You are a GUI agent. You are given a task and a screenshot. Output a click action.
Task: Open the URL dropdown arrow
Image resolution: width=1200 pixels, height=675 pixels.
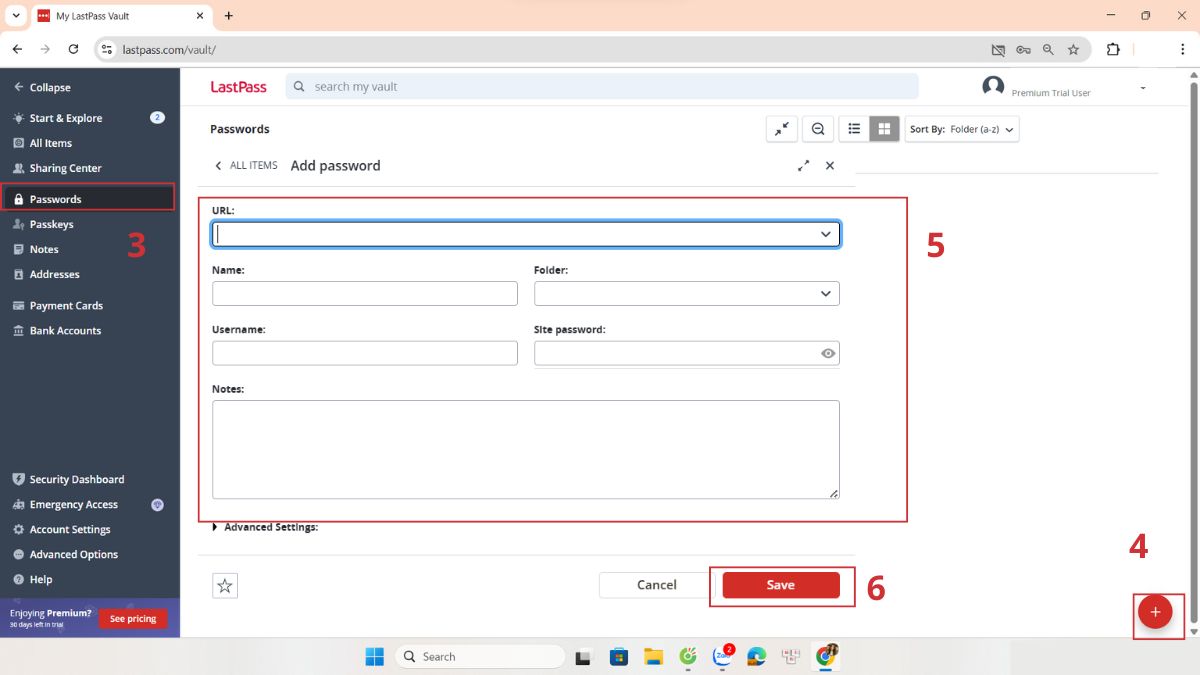[x=826, y=234]
